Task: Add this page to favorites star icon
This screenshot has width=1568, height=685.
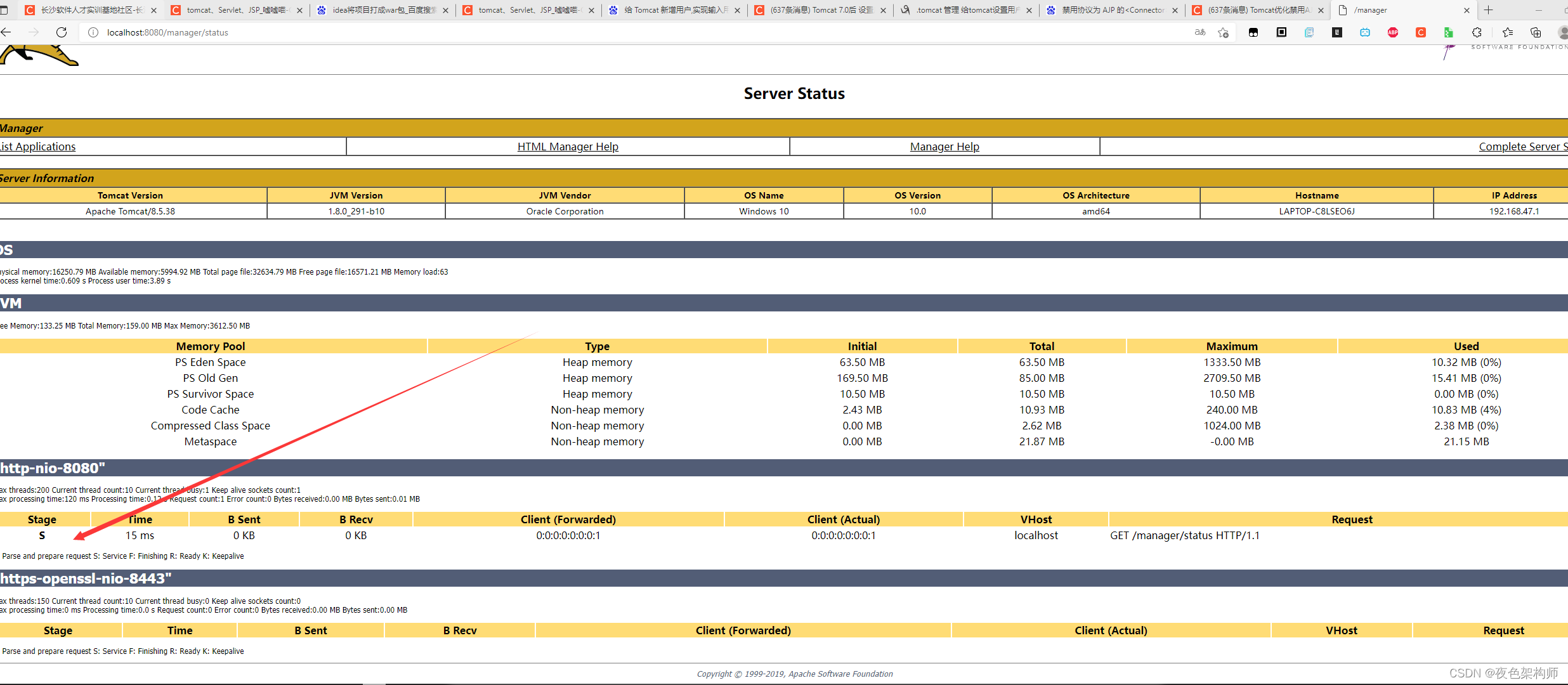Action: [1224, 32]
